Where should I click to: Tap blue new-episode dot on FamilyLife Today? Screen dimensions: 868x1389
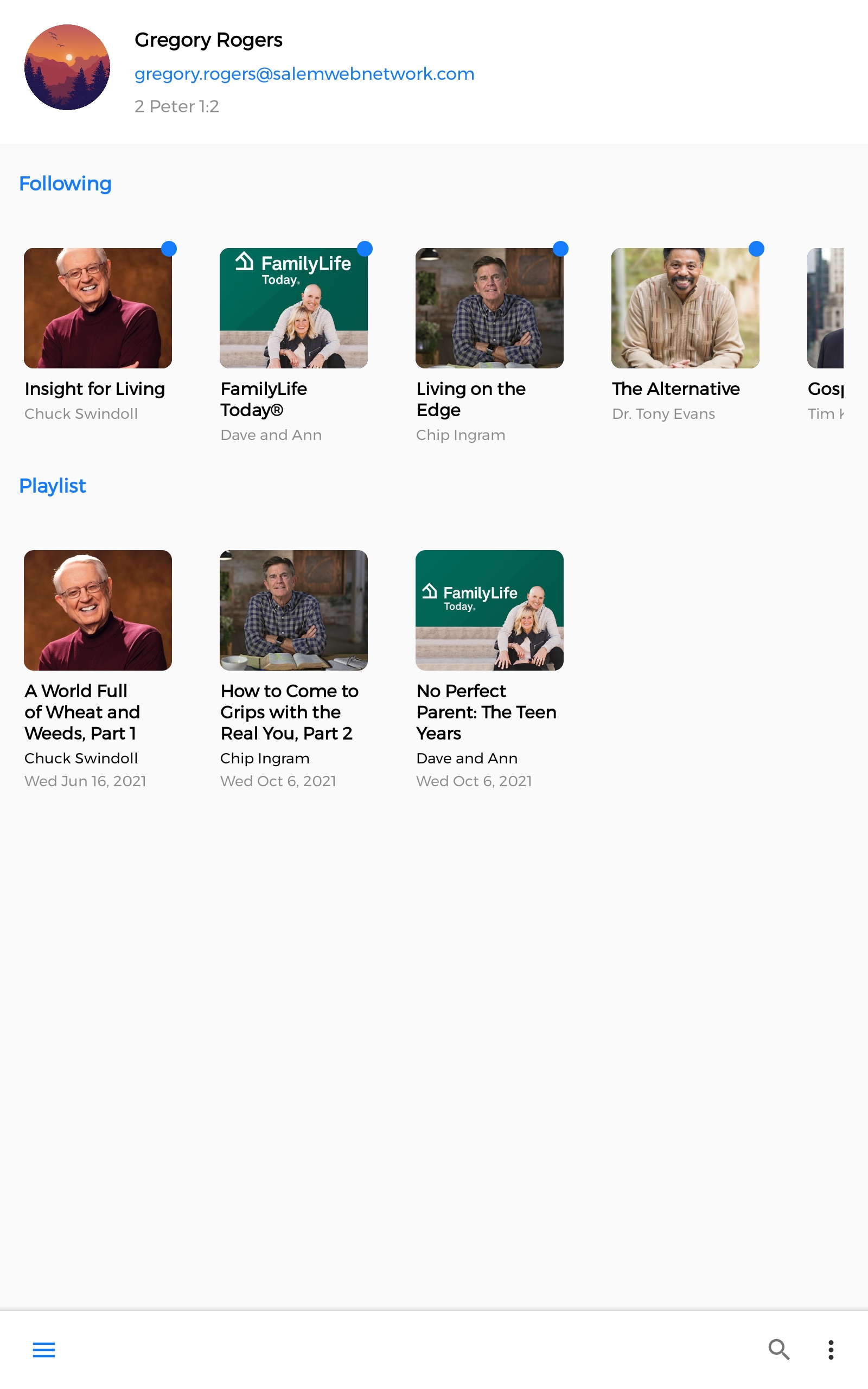point(365,249)
